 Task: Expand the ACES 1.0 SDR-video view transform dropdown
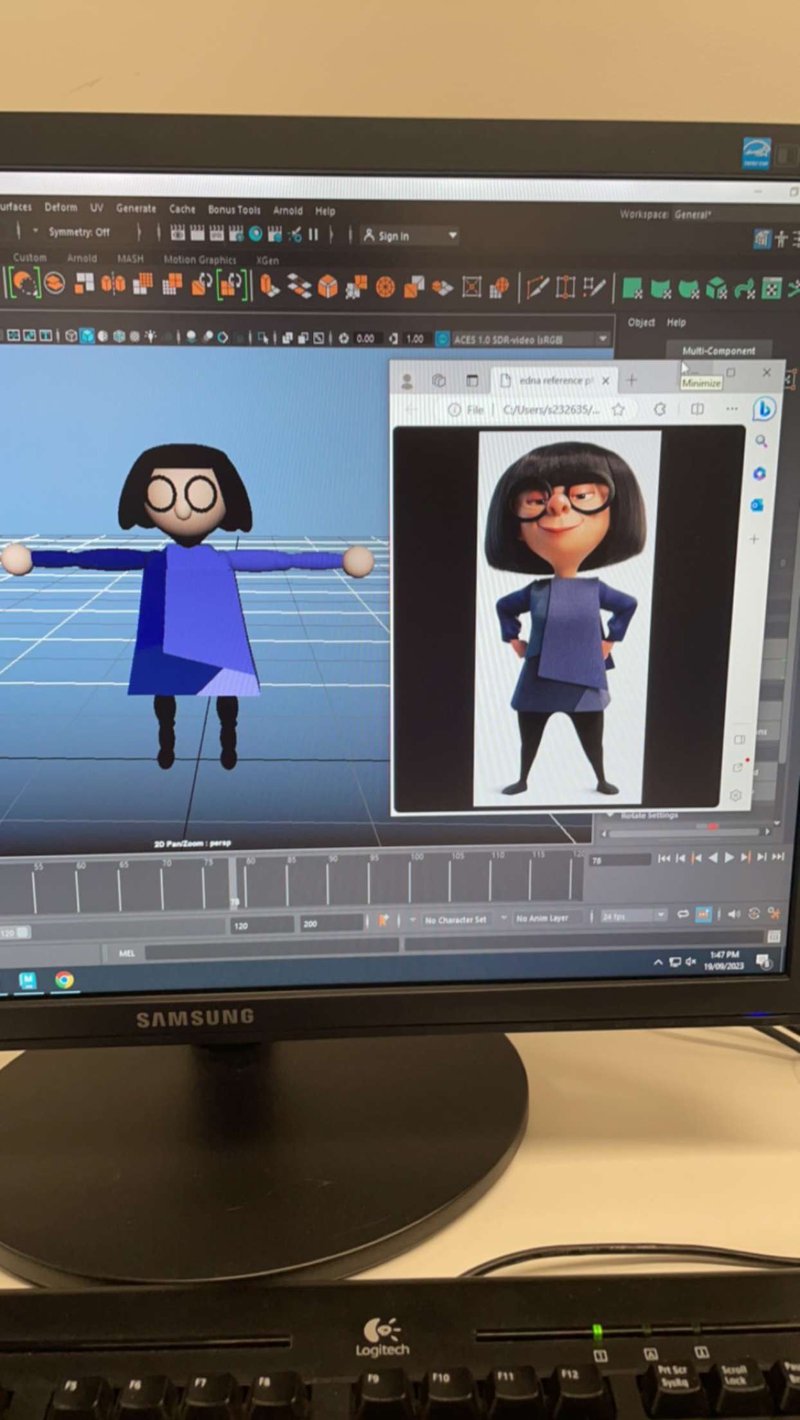603,340
